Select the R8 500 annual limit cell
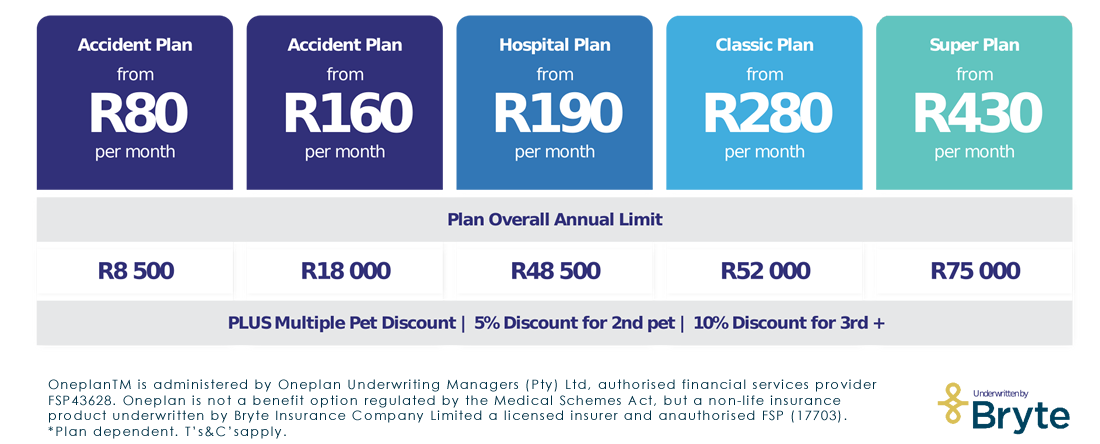This screenshot has height=444, width=1100. (x=136, y=271)
